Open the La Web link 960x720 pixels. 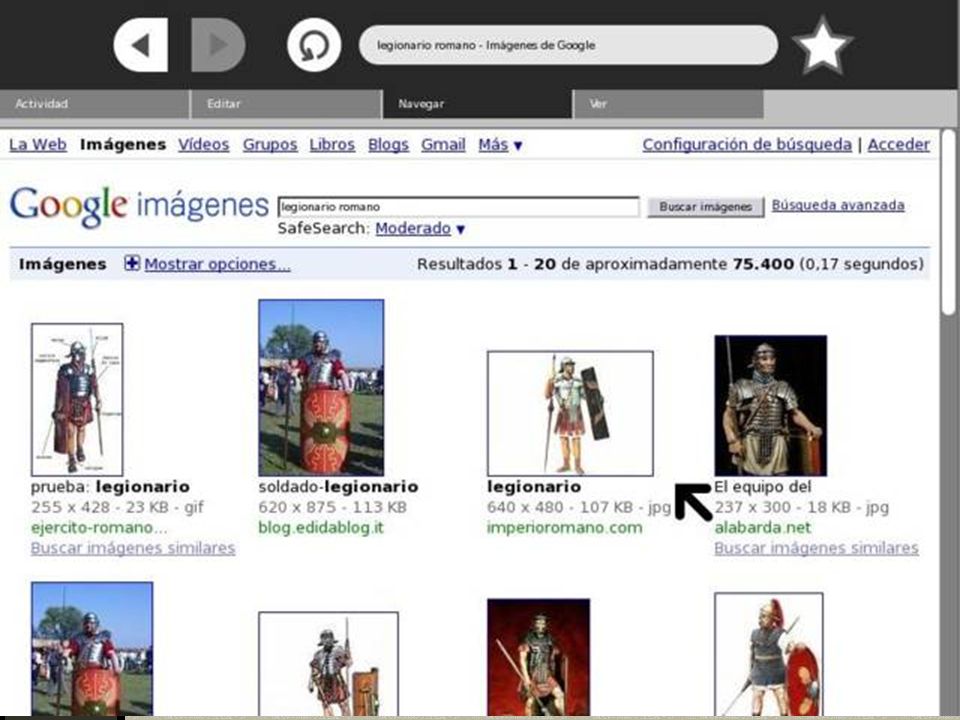coord(38,144)
